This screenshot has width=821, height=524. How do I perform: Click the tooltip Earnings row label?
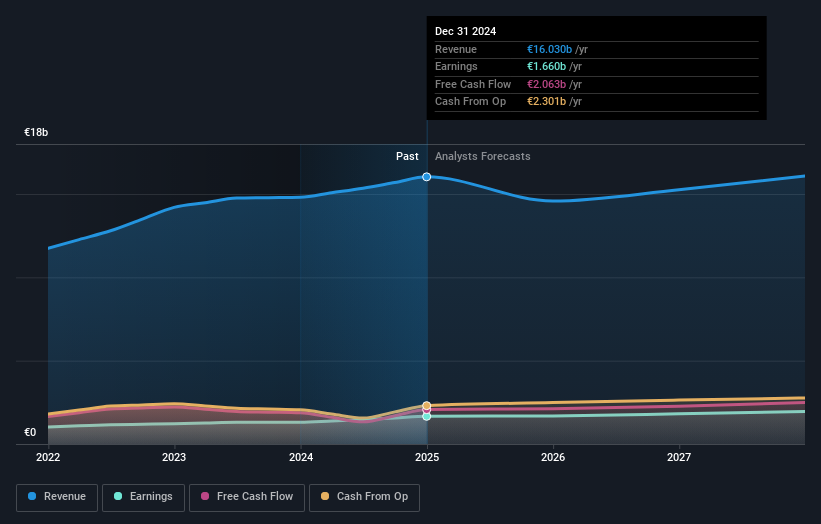tap(456, 66)
